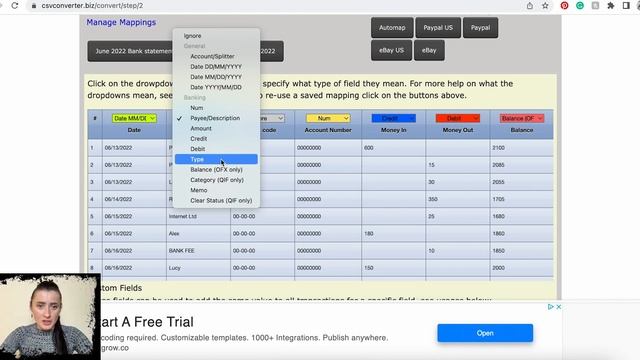Close the ad with the X icon
Image resolution: width=640 pixels, height=360 pixels.
click(x=559, y=307)
